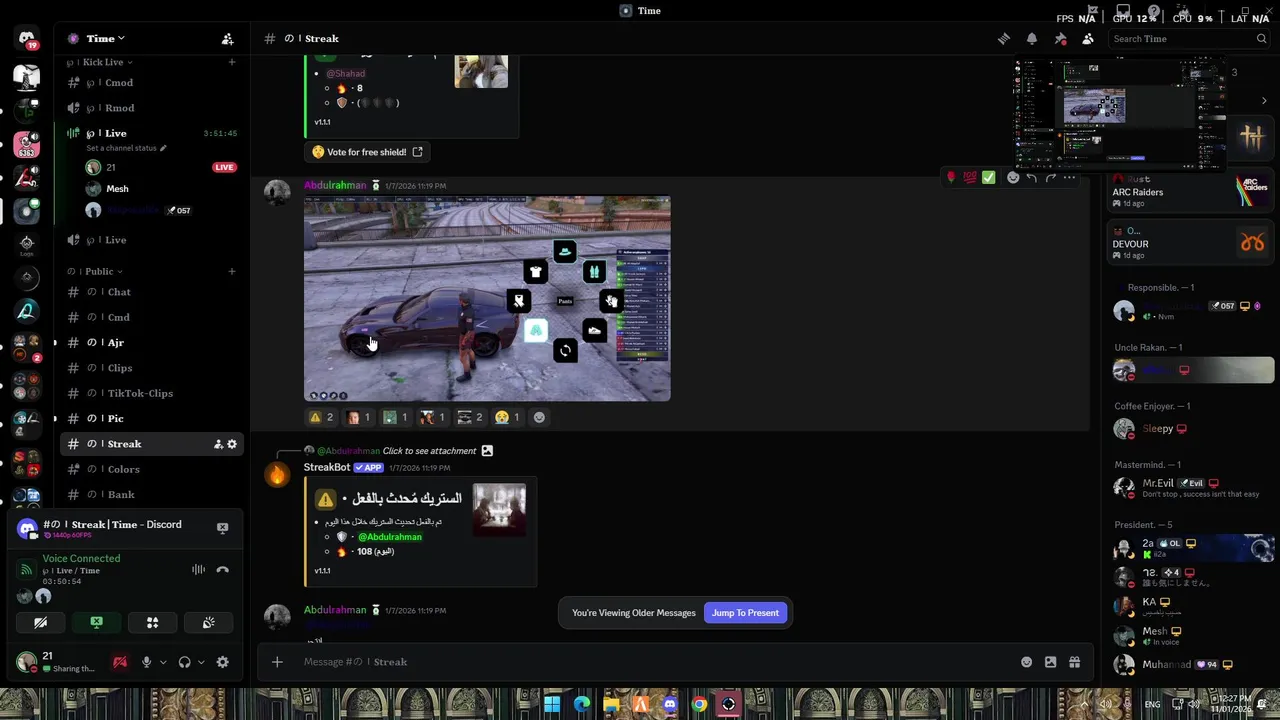Open activities launcher button

tap(152, 622)
